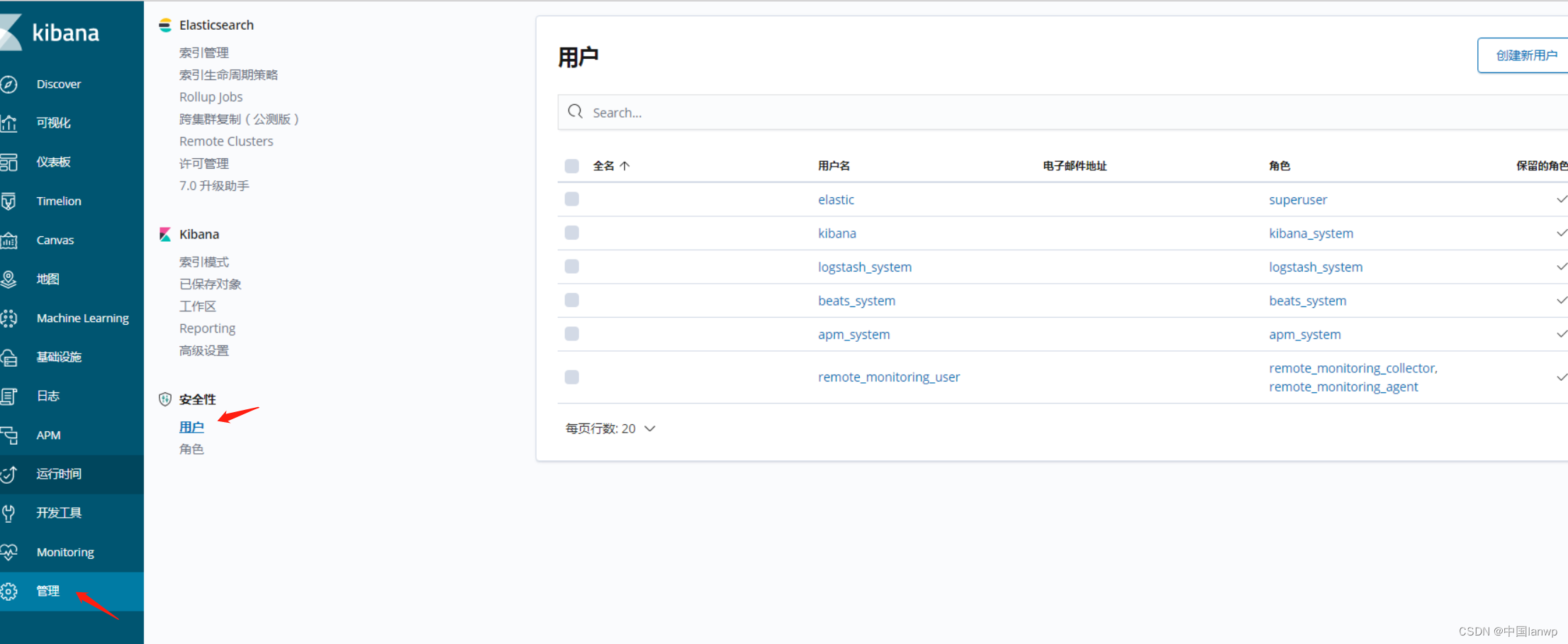Open Machine Learning in sidebar menu
The image size is (1568, 644).
click(83, 318)
